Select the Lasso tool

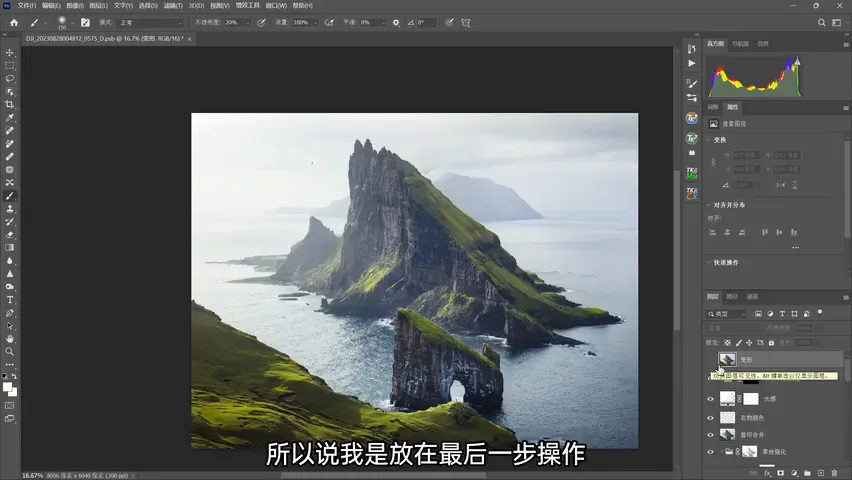pos(10,79)
